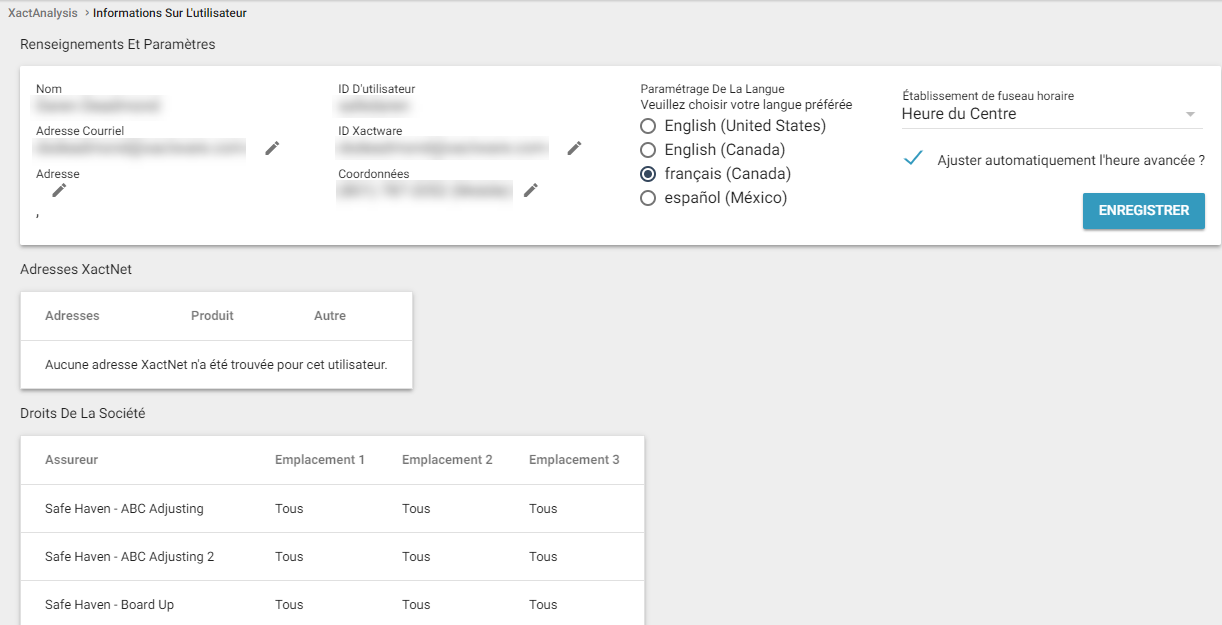Open the Heure du Centre timezone dropdown
The height and width of the screenshot is (625, 1222).
coord(1050,114)
